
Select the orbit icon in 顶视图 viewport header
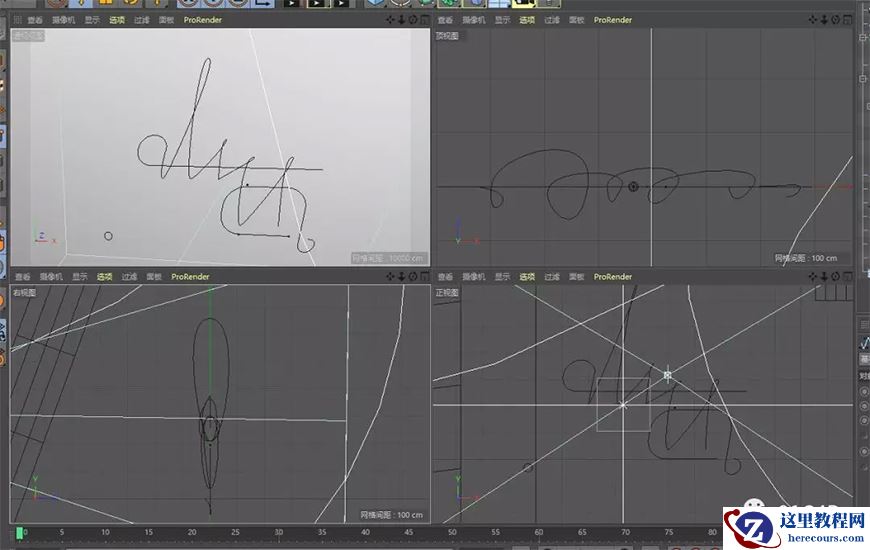[x=836, y=19]
